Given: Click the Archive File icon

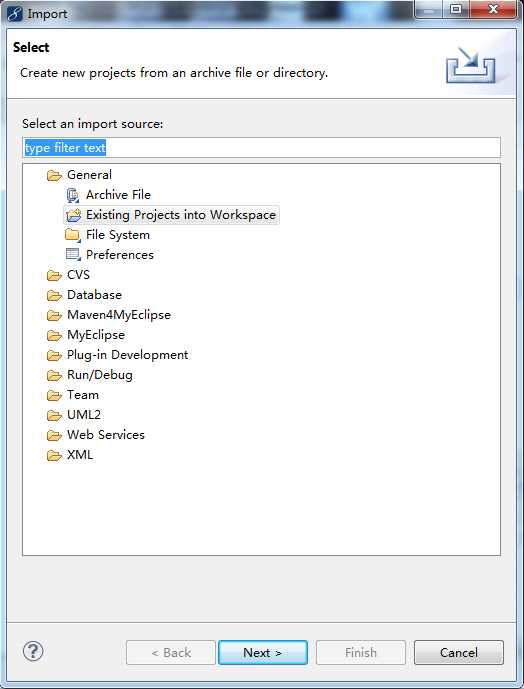Looking at the screenshot, I should (x=73, y=195).
